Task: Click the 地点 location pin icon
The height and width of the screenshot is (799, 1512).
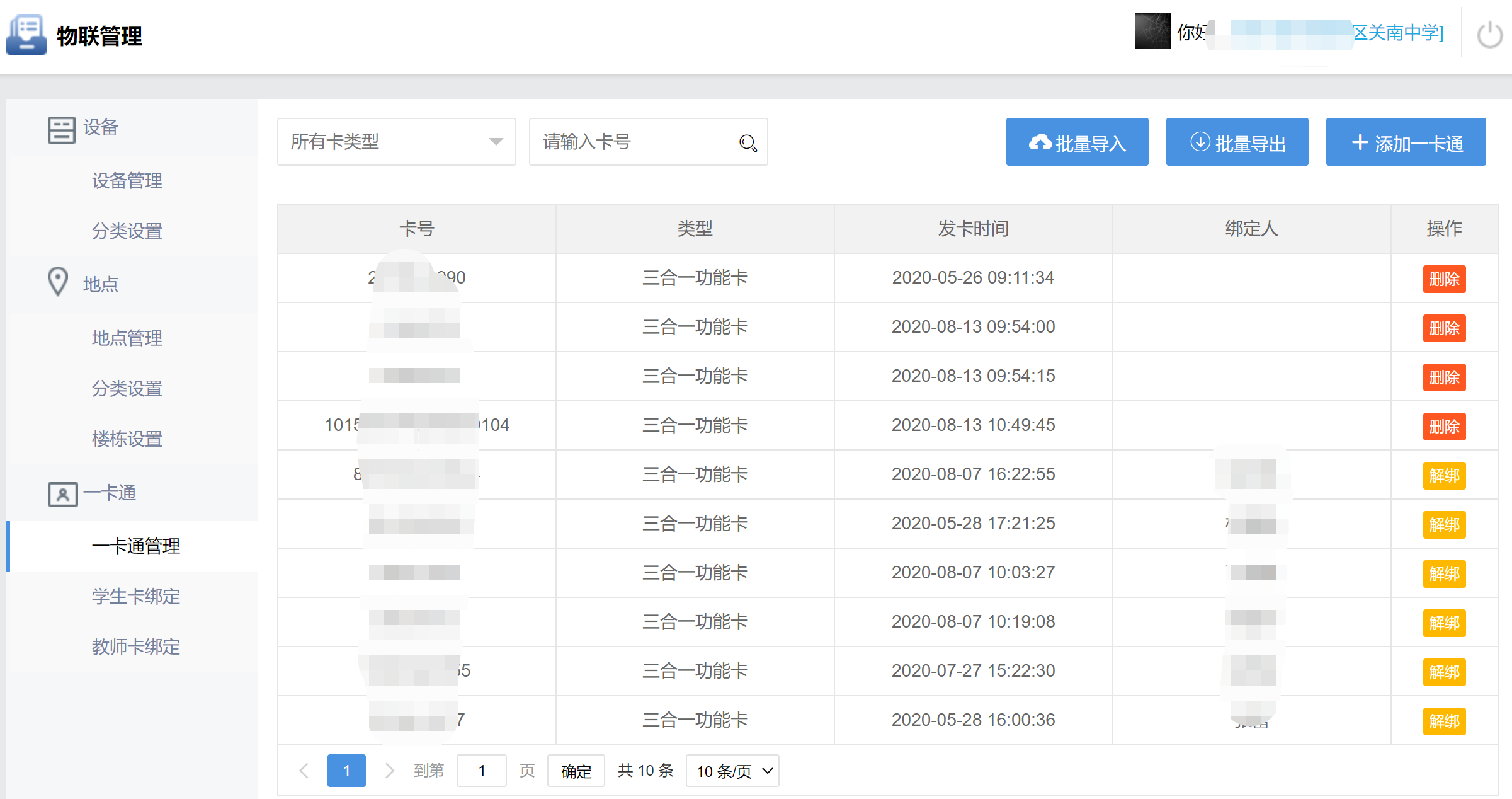Action: click(58, 282)
